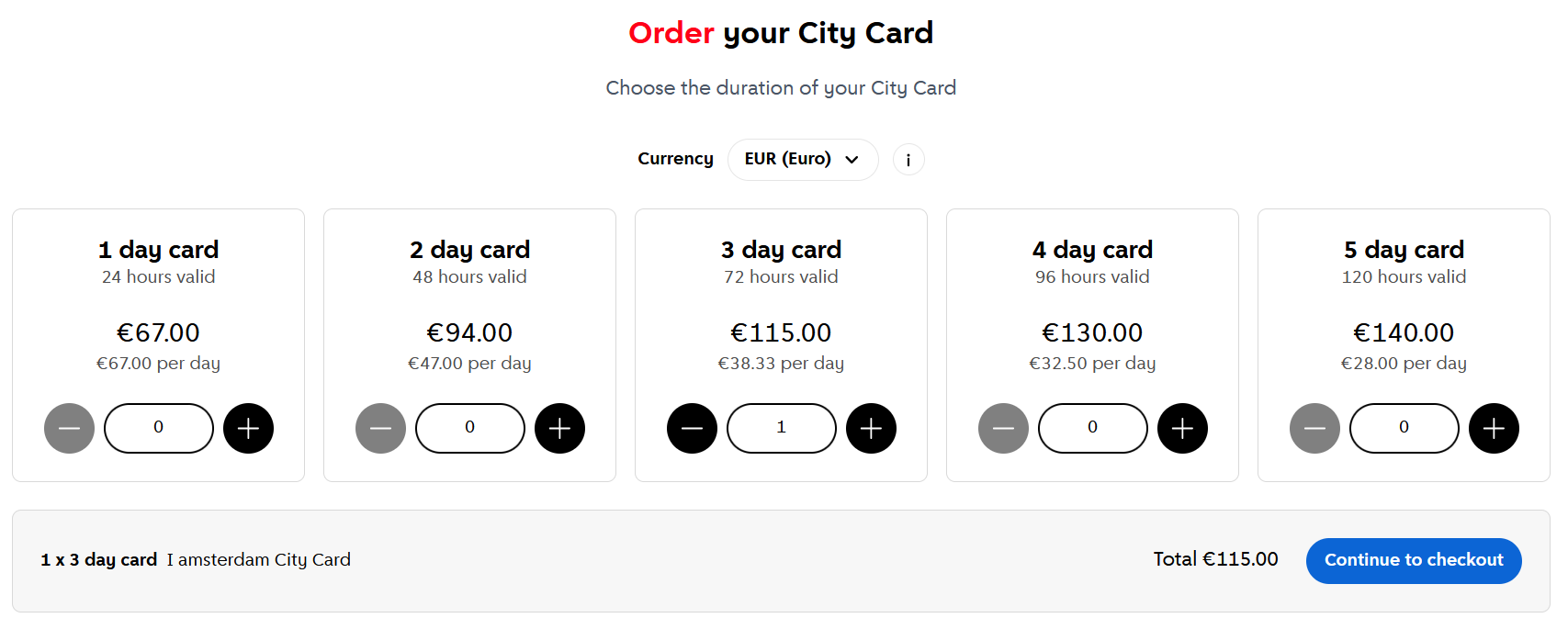Screen dimensions: 1568x618
Task: Click the minus icon on the 4 day card
Action: click(x=1003, y=428)
